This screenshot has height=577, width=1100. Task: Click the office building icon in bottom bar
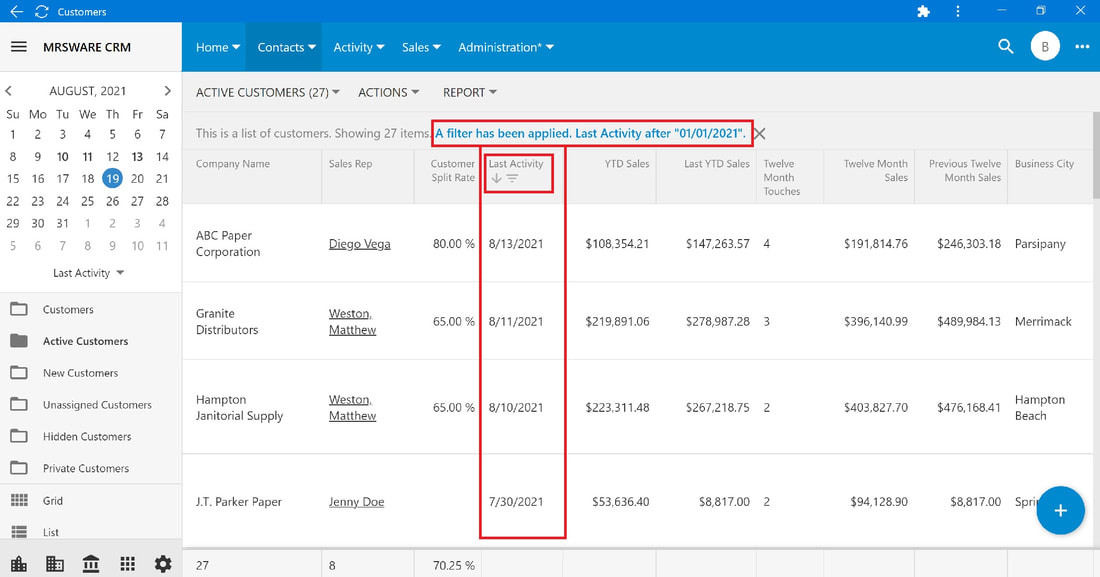[55, 563]
